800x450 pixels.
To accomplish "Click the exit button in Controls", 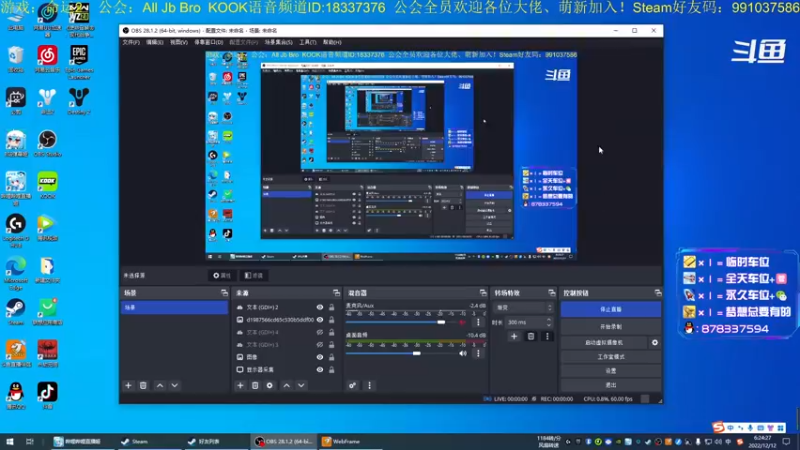I will pyautogui.click(x=611, y=385).
